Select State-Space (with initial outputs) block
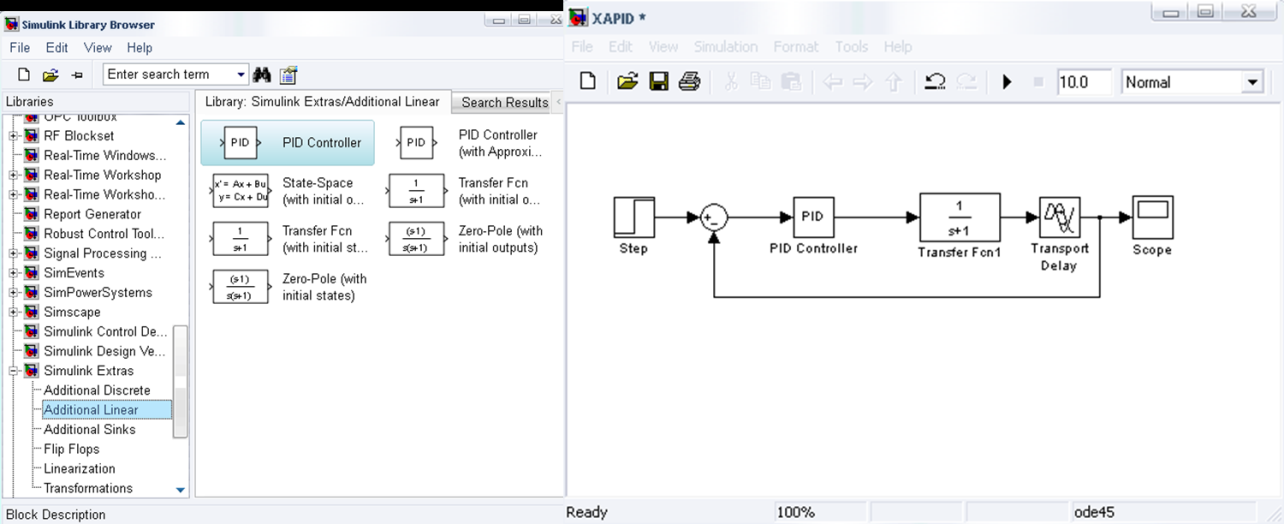 tap(290, 191)
